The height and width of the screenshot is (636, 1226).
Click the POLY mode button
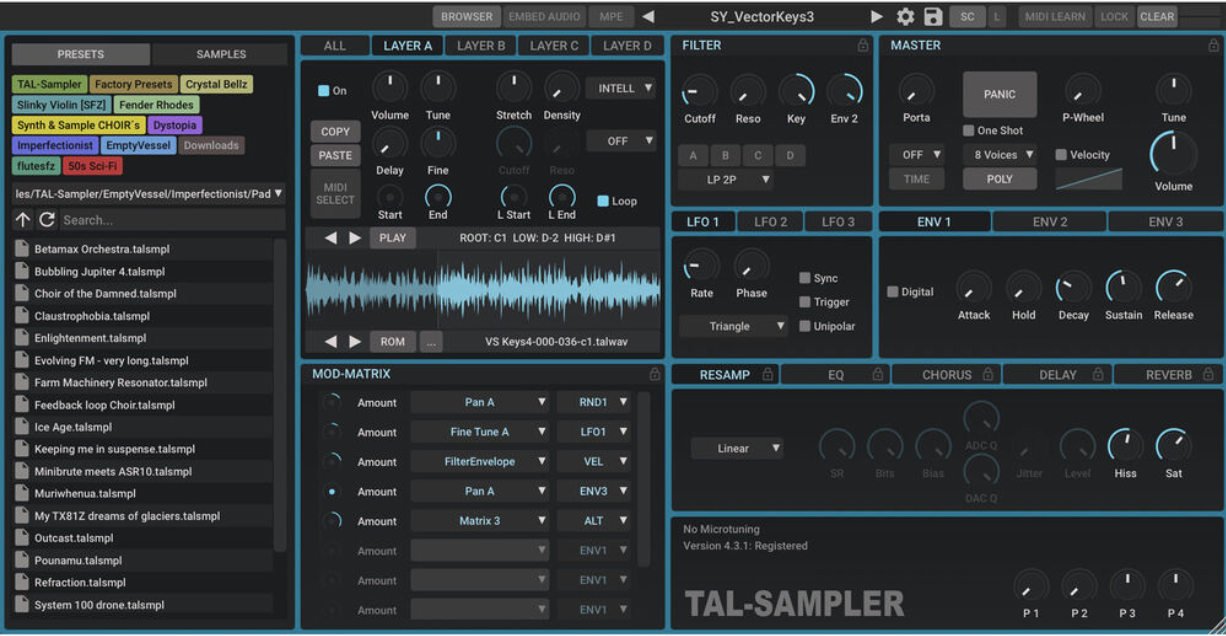(x=1000, y=179)
